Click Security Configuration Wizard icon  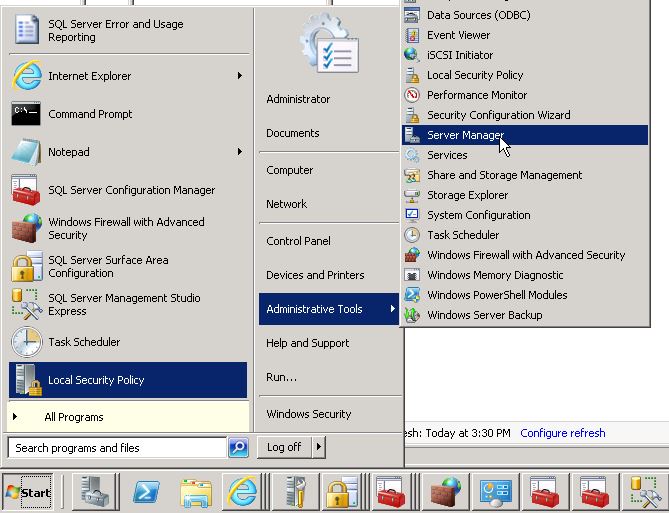412,115
